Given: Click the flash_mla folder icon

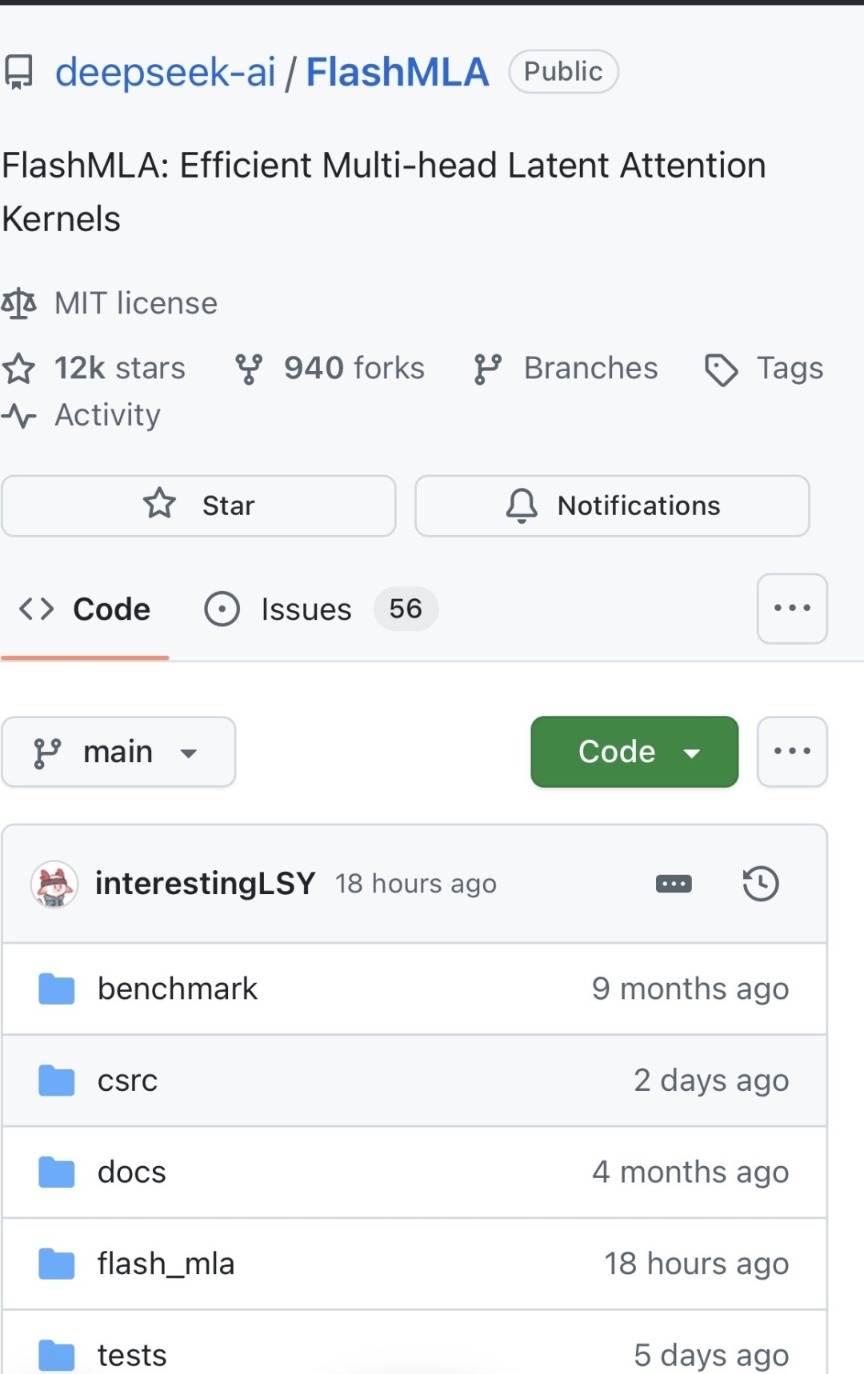Looking at the screenshot, I should click(57, 1264).
